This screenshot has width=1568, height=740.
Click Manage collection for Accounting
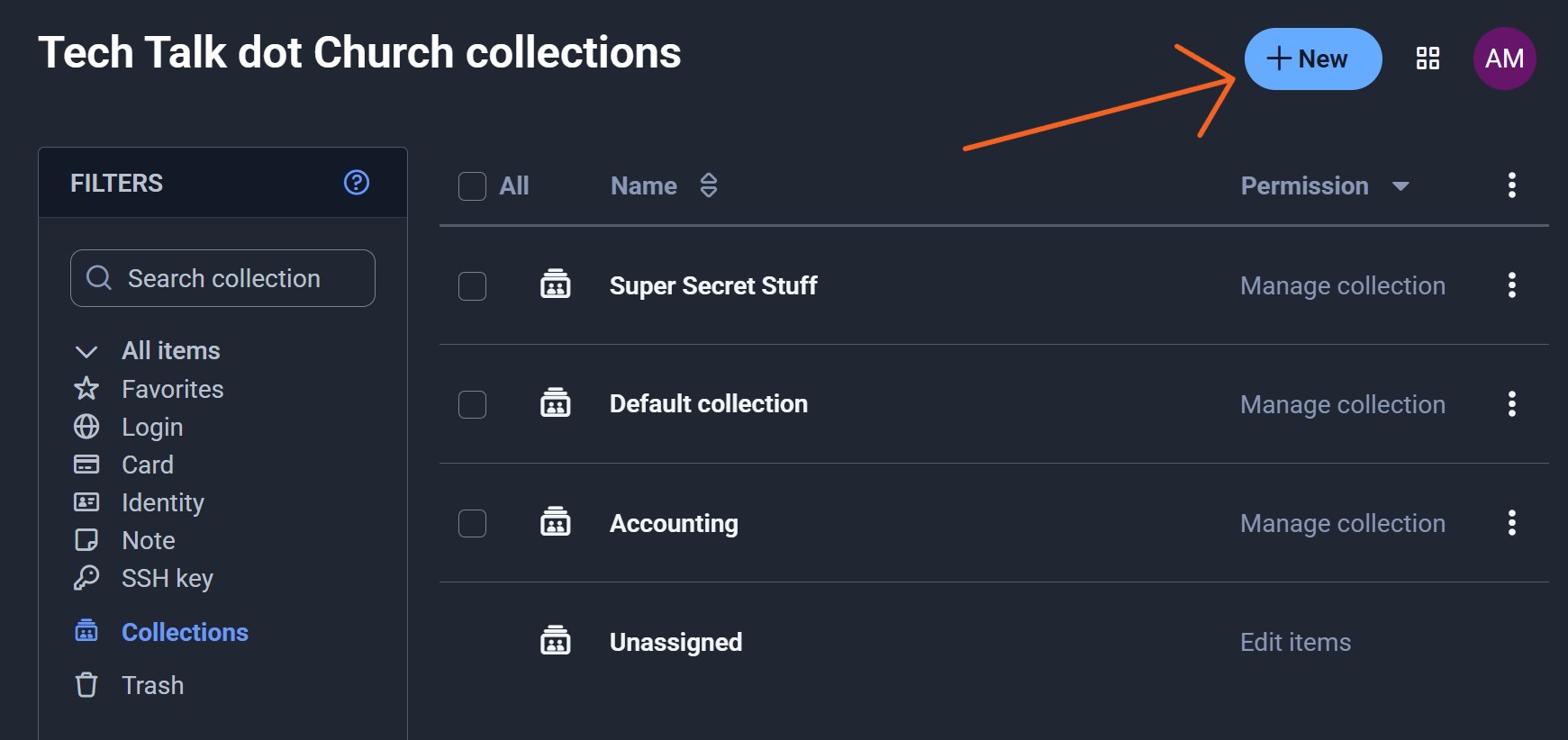(1343, 523)
